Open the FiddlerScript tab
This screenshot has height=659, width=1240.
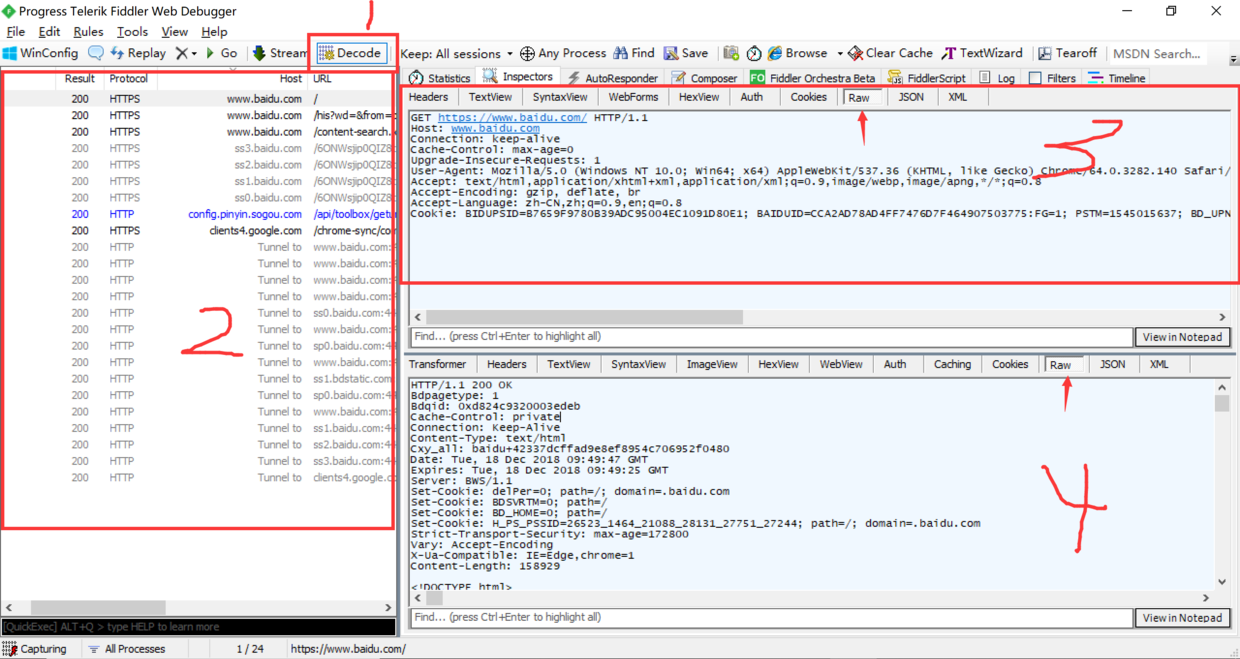[x=927, y=78]
